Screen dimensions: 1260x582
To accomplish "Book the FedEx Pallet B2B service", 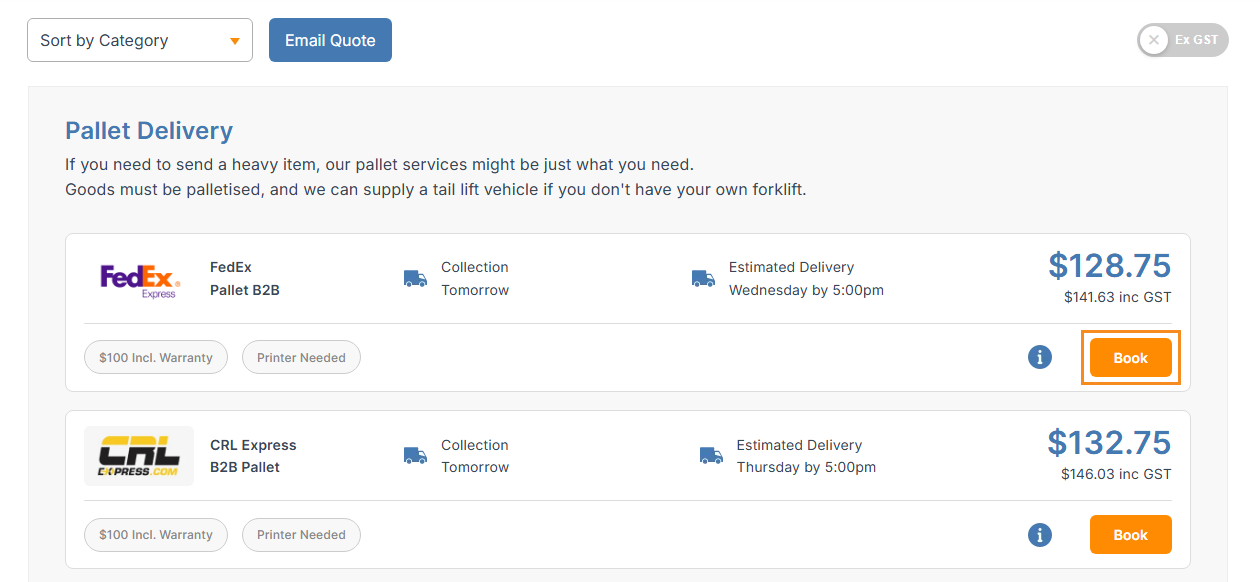I will (1131, 358).
